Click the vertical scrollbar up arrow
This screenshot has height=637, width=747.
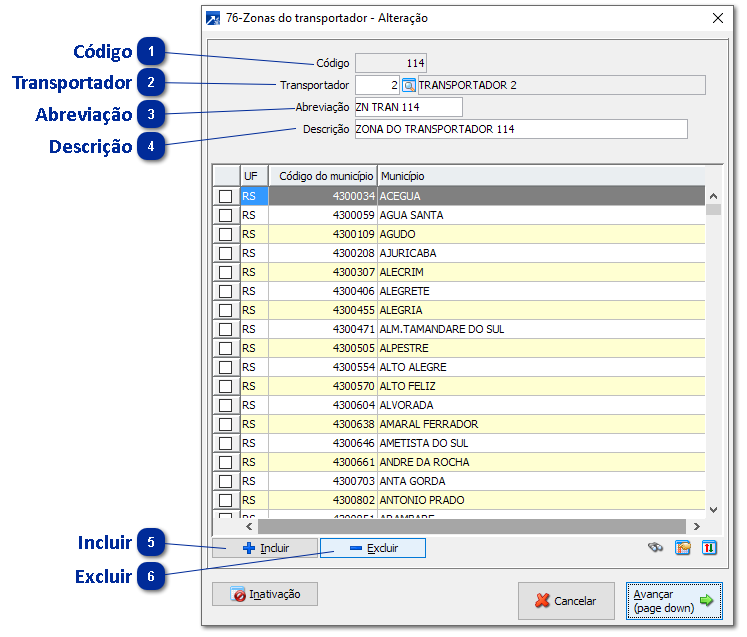(x=713, y=196)
